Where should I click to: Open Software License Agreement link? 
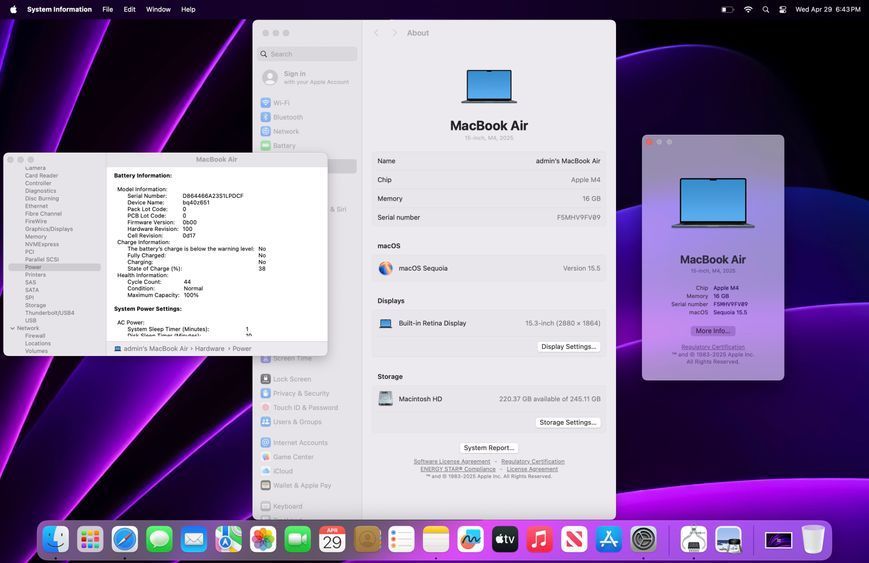(x=452, y=462)
